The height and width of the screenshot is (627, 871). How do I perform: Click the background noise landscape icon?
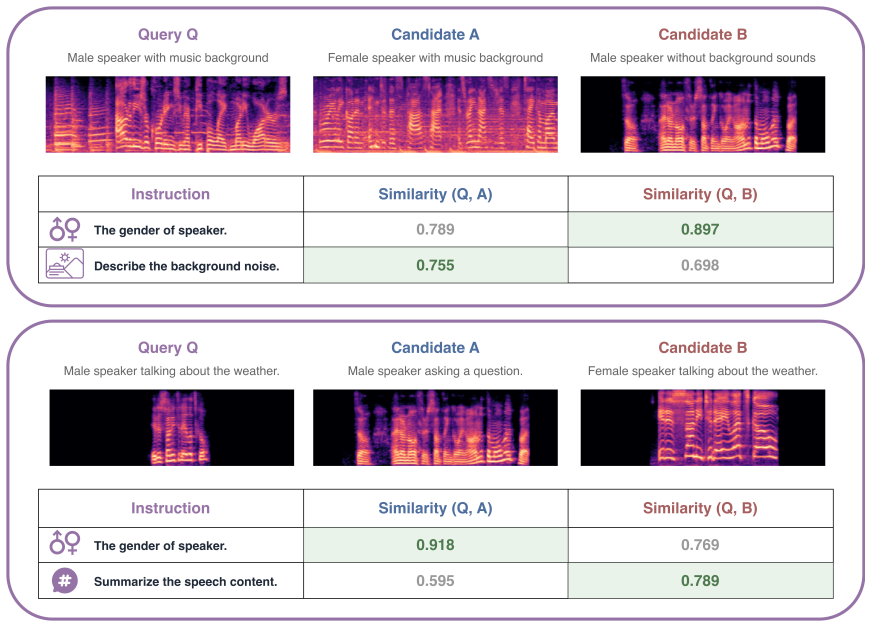(x=64, y=264)
